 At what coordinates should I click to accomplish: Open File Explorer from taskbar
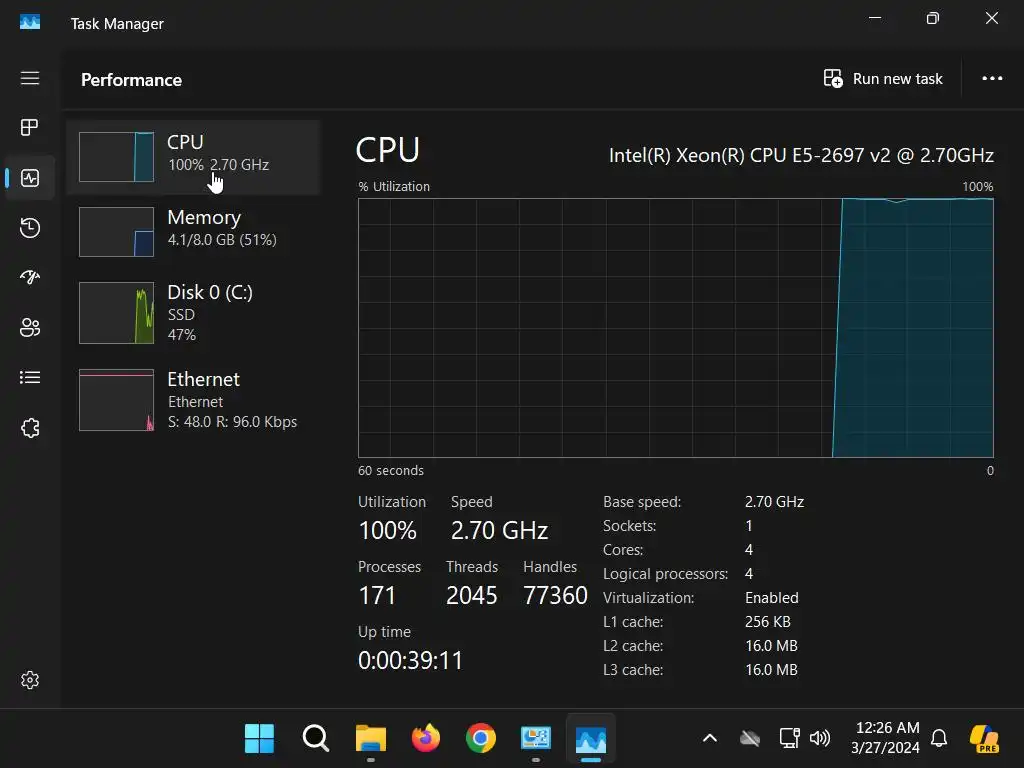click(370, 739)
